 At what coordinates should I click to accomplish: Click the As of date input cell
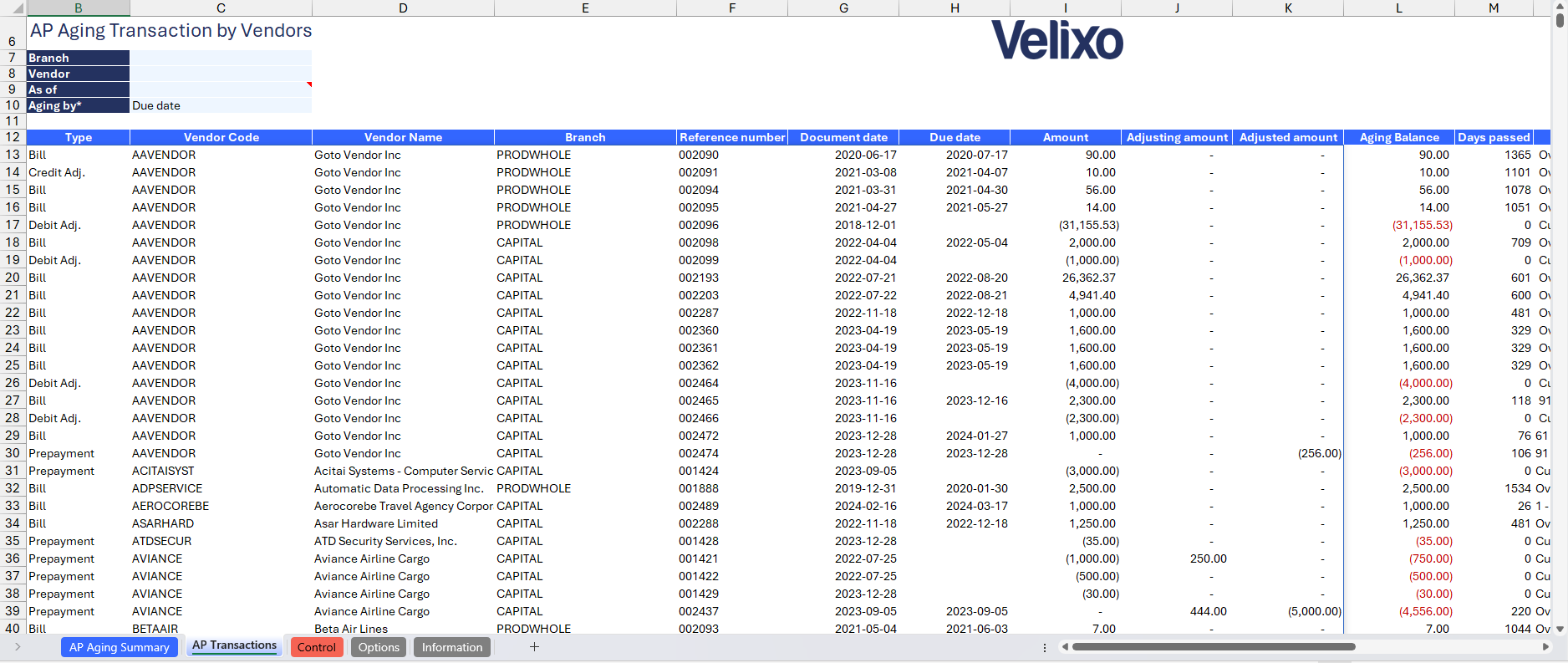pos(221,89)
